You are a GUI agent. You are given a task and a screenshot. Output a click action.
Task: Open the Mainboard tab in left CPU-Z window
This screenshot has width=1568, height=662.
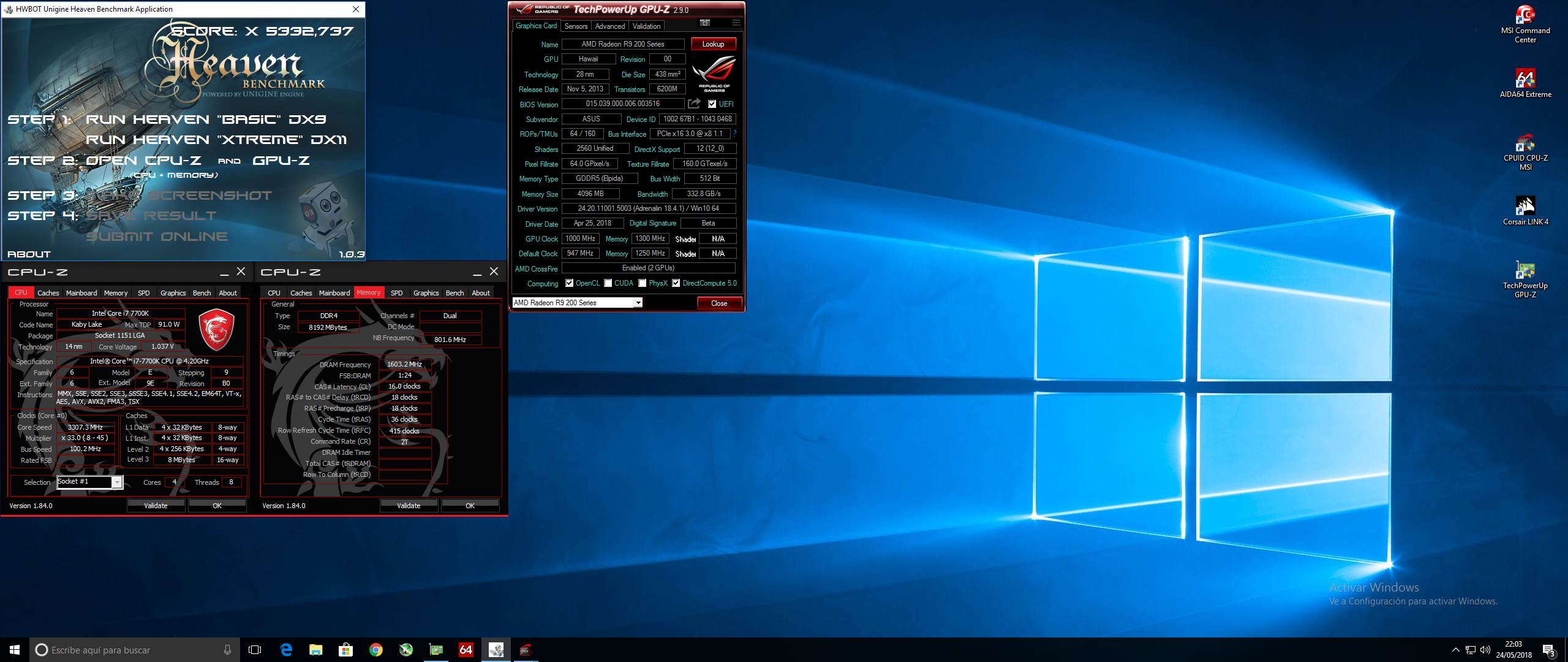click(81, 293)
